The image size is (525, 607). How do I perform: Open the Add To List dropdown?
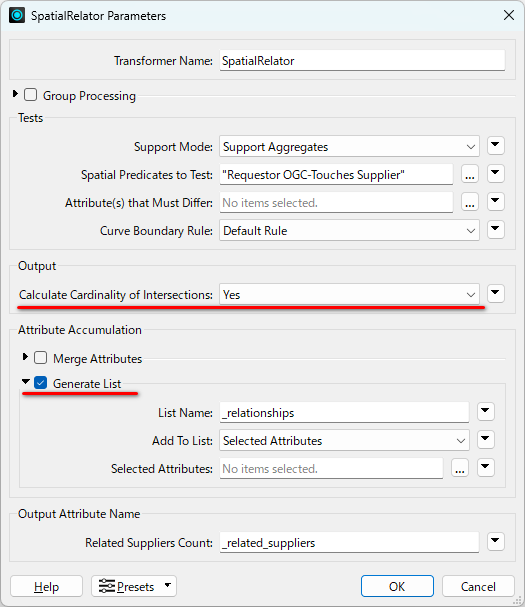pos(344,440)
